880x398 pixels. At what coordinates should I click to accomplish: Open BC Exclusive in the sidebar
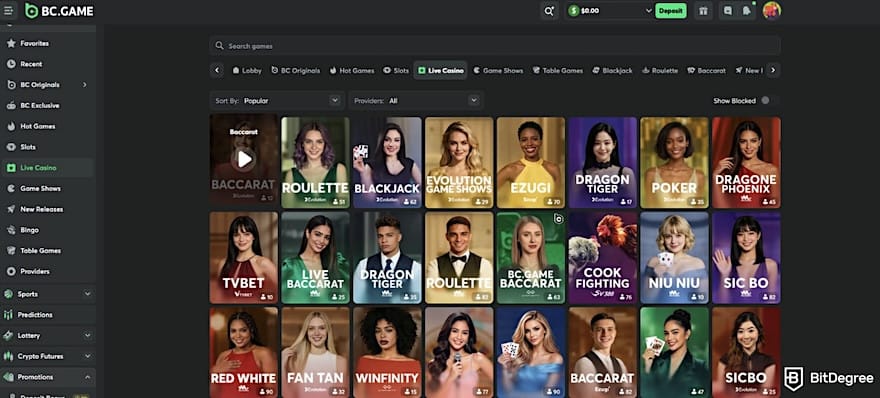(48, 106)
